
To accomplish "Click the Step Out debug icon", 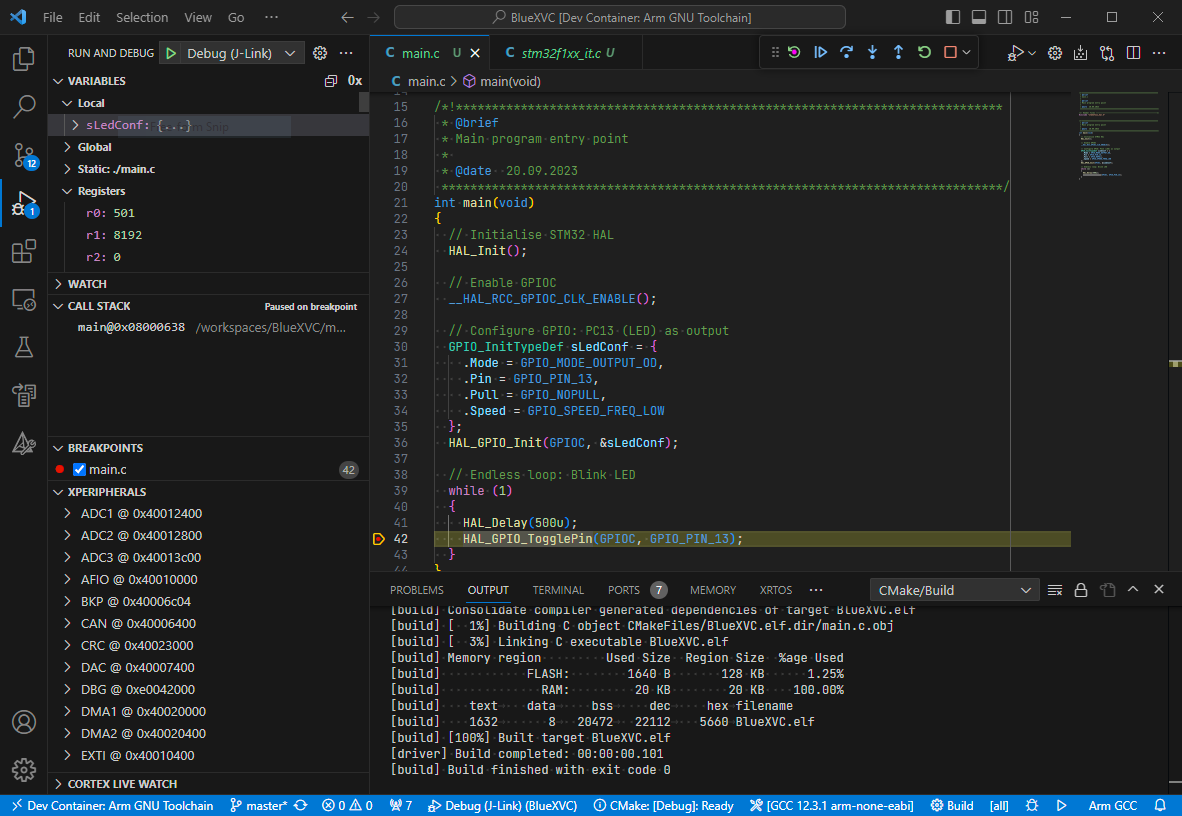I will coord(896,53).
